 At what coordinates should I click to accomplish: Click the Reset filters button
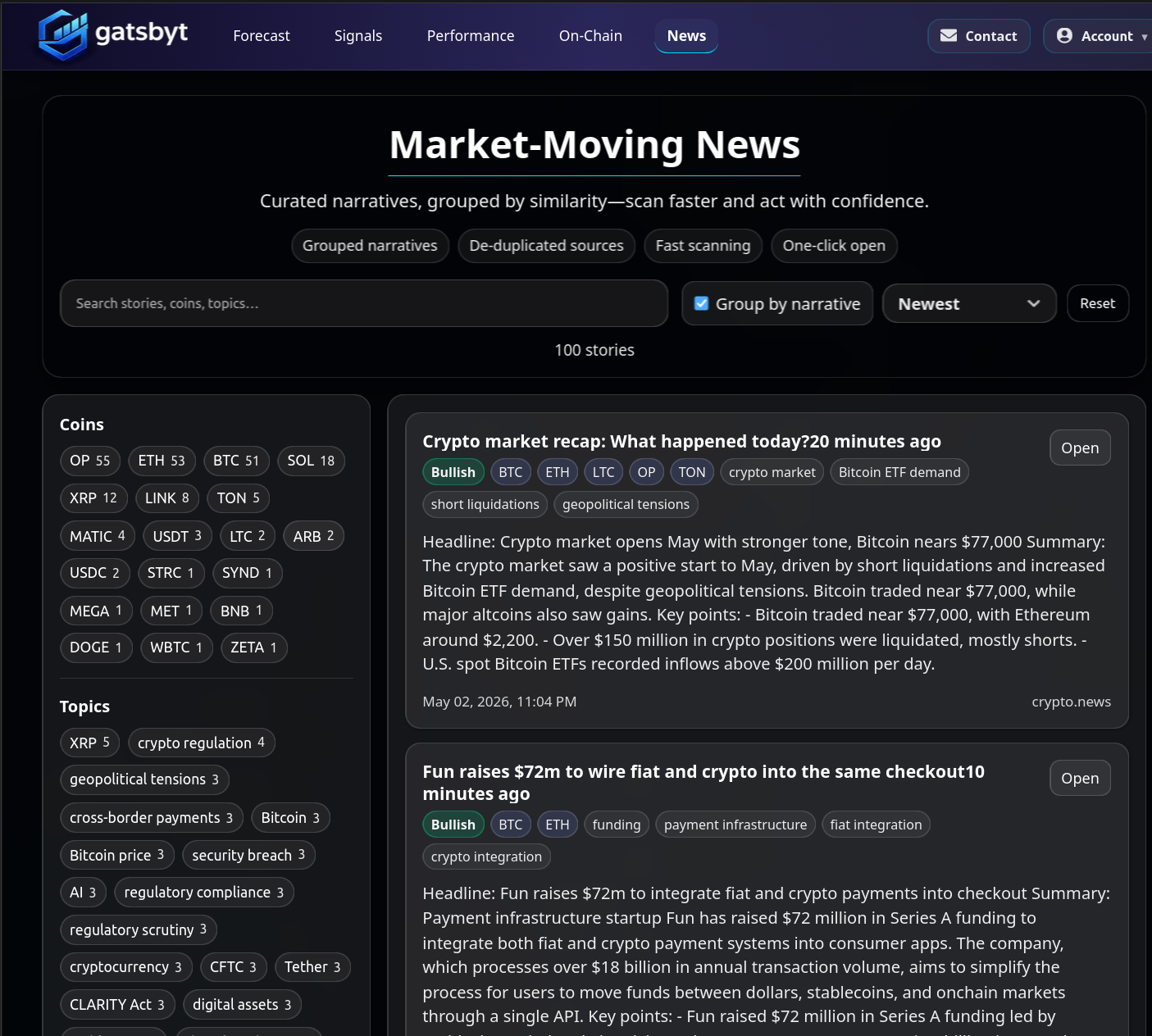click(1097, 303)
